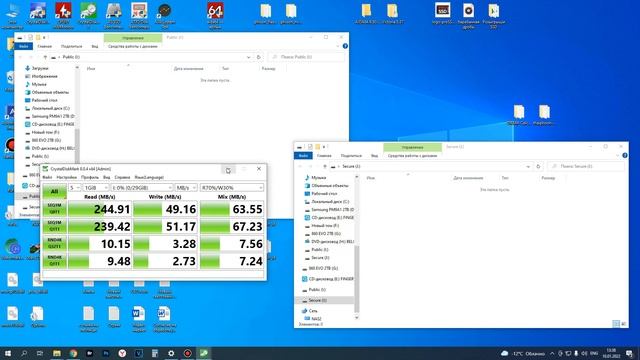Open Yandex Browser from the taskbar
The height and width of the screenshot is (360, 640).
click(x=122, y=353)
